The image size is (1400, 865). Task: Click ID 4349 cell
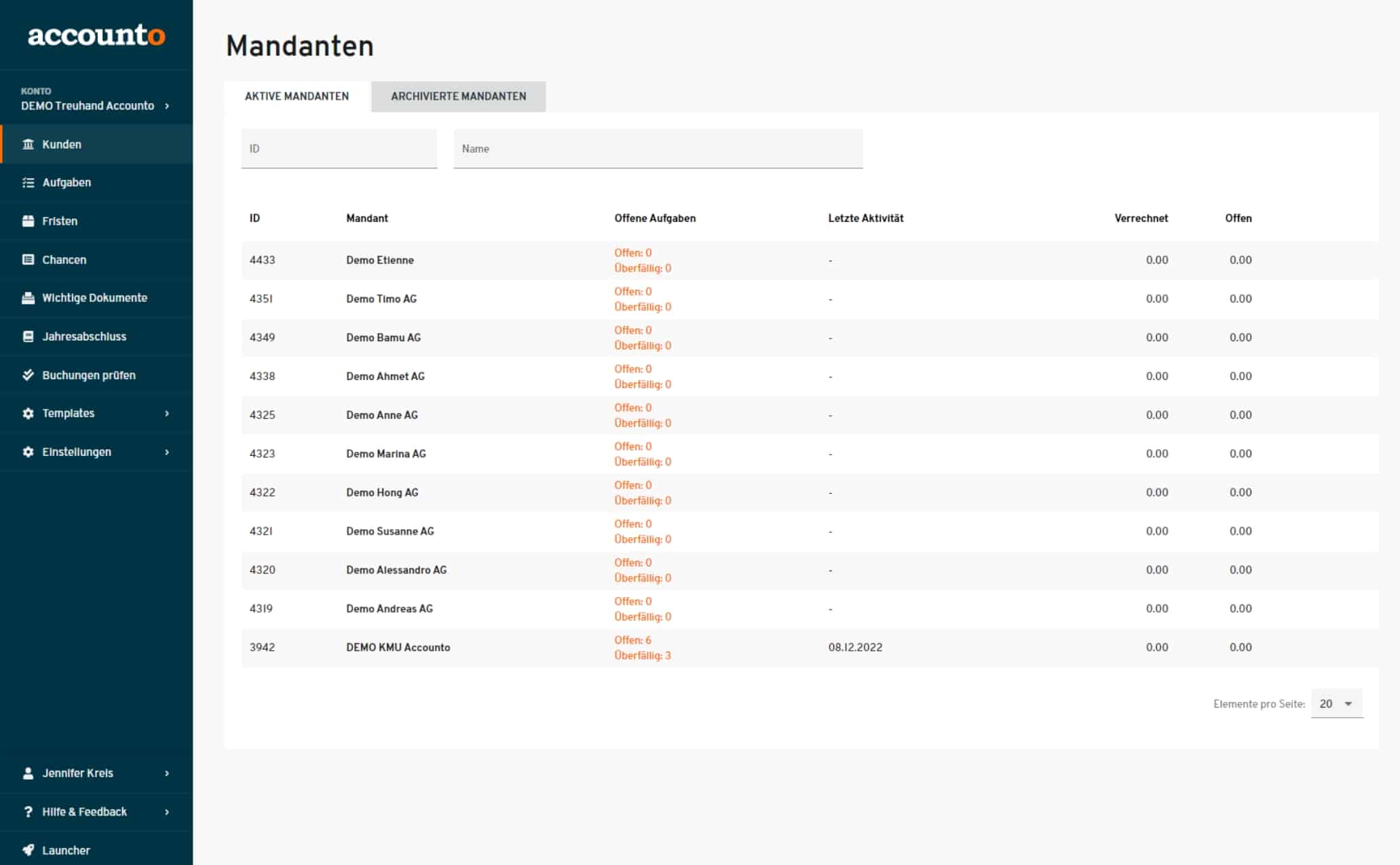tap(262, 338)
